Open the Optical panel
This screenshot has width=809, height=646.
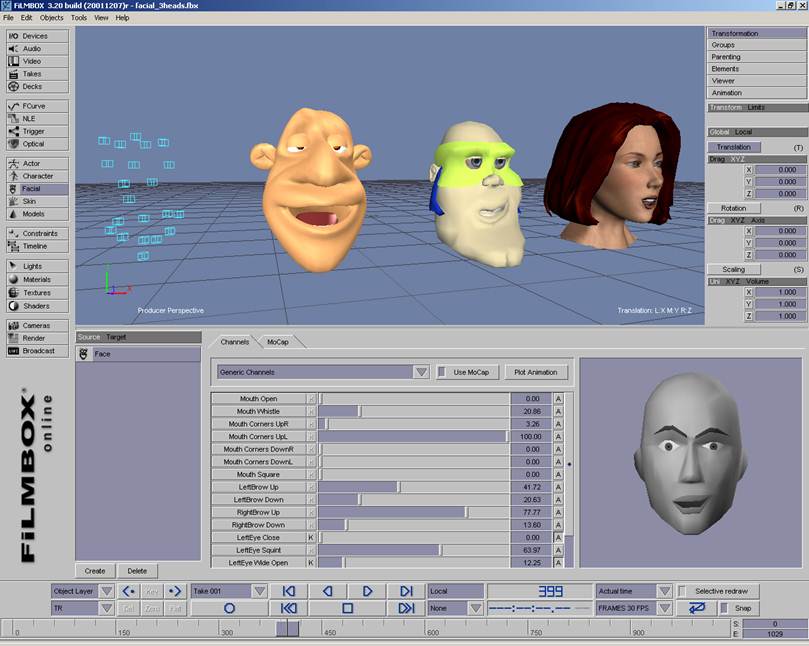pos(37,144)
